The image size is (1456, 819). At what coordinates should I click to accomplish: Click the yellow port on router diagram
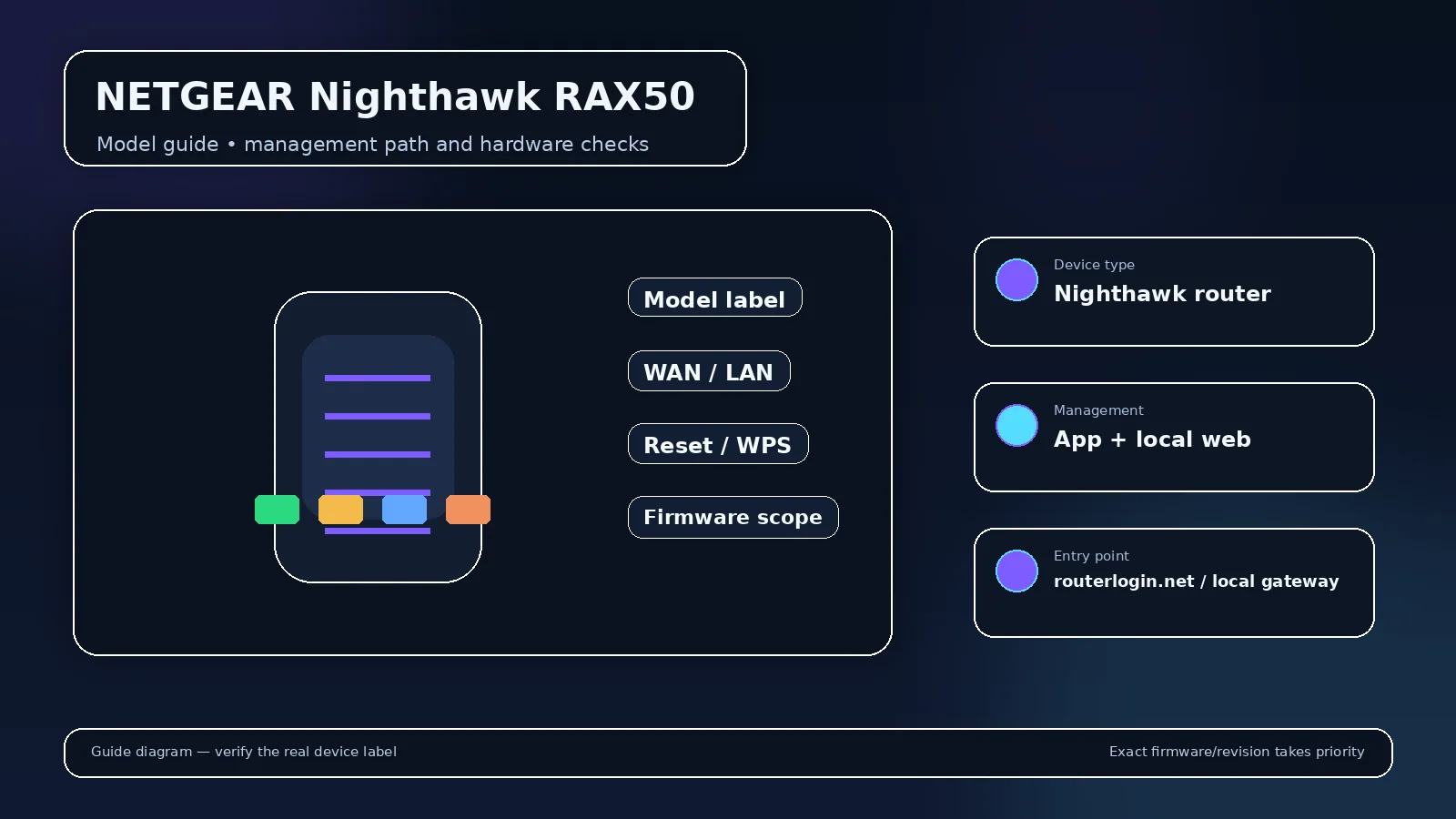point(340,510)
